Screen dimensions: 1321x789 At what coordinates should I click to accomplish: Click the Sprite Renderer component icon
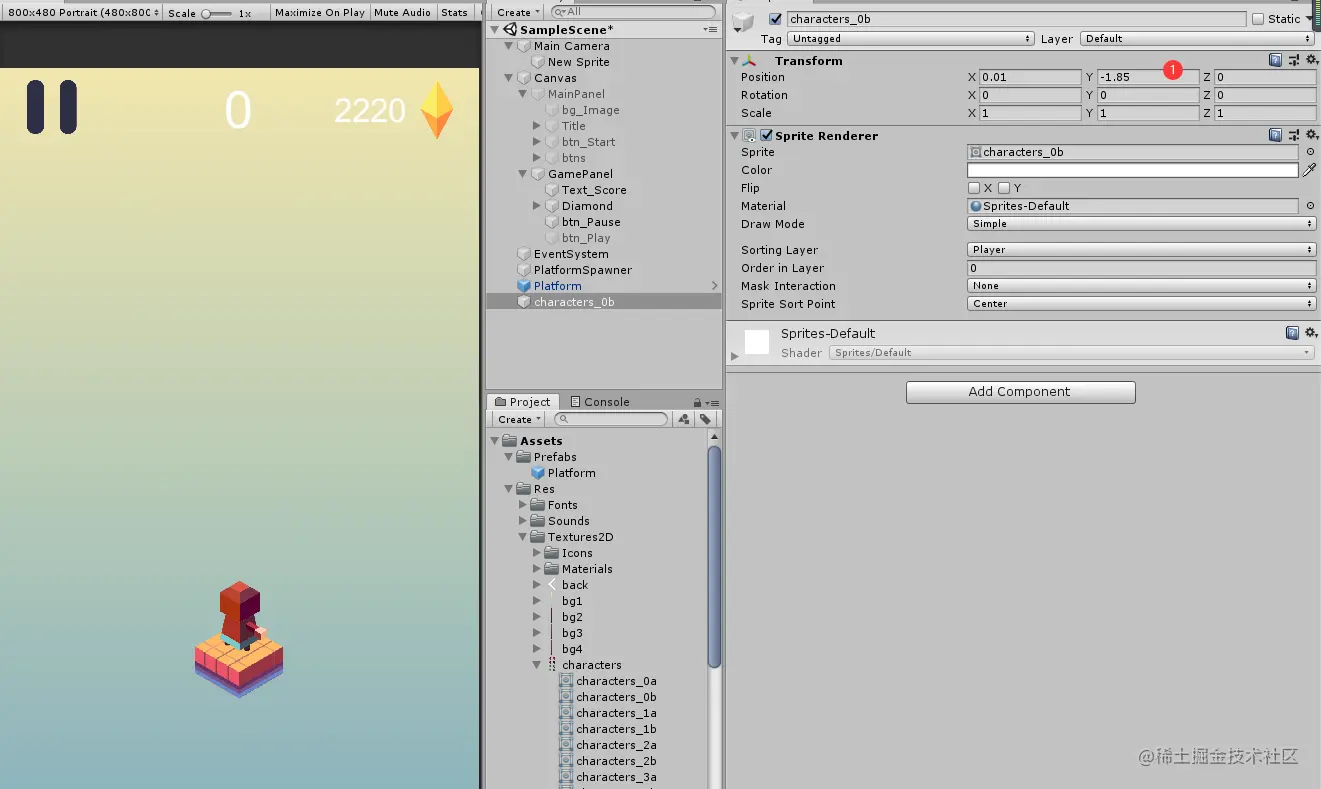[749, 136]
